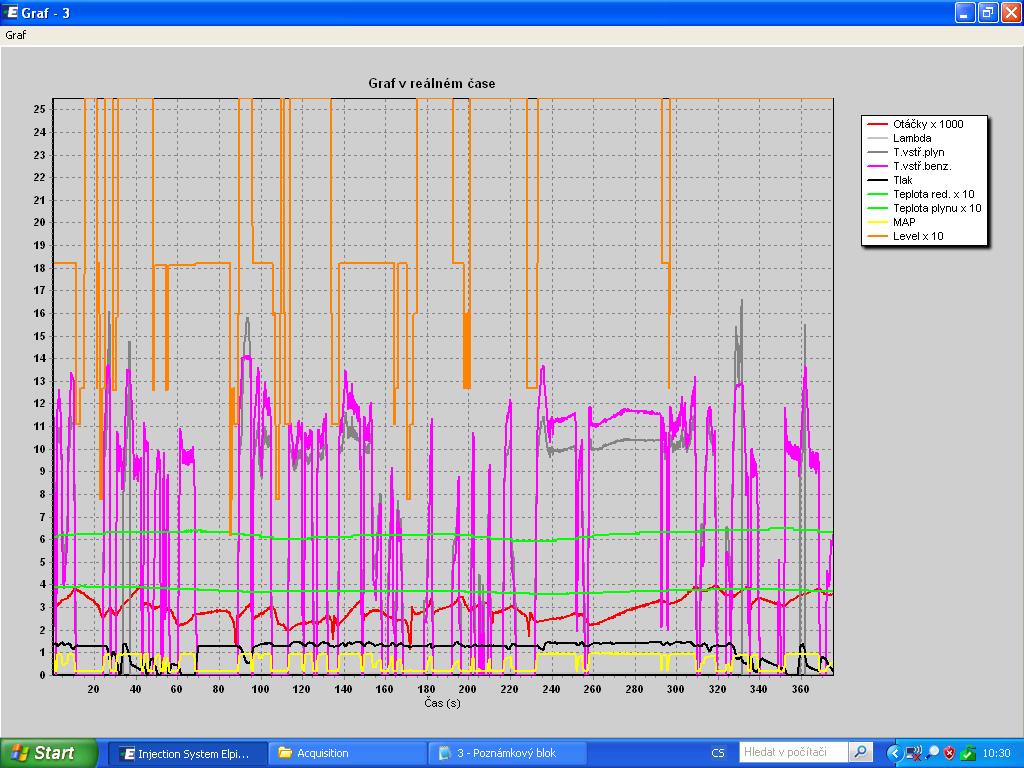Open the Acquisition folder taskbar item

pyautogui.click(x=347, y=753)
